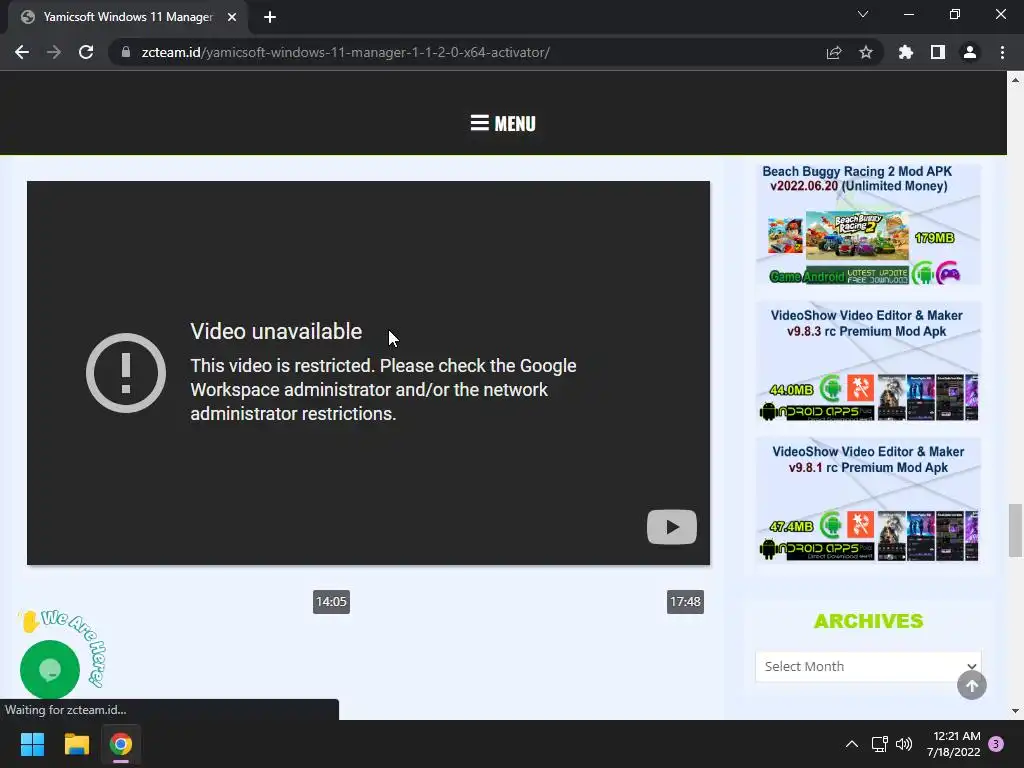Click the scrollbar down arrow
The width and height of the screenshot is (1024, 768).
[1015, 711]
